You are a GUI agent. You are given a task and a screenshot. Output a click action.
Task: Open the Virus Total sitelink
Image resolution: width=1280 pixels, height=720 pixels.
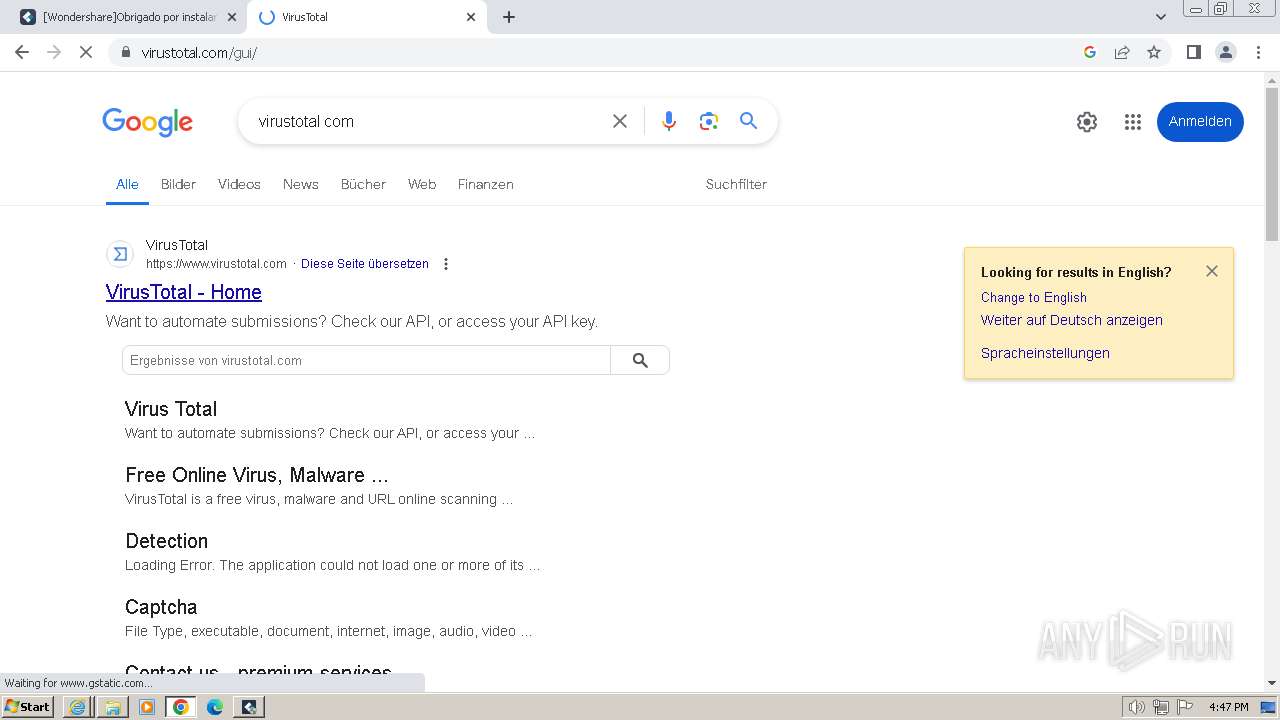(171, 409)
